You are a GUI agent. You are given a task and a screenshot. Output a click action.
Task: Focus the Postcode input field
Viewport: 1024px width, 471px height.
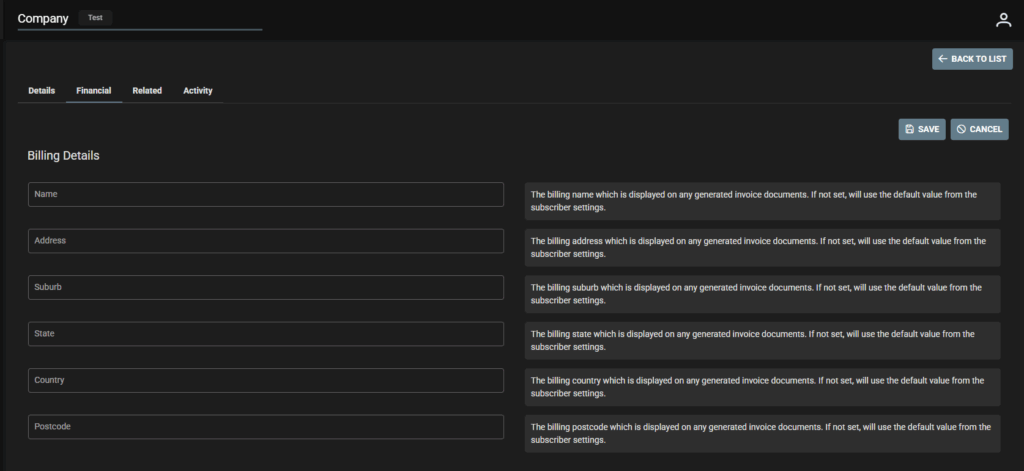point(265,427)
